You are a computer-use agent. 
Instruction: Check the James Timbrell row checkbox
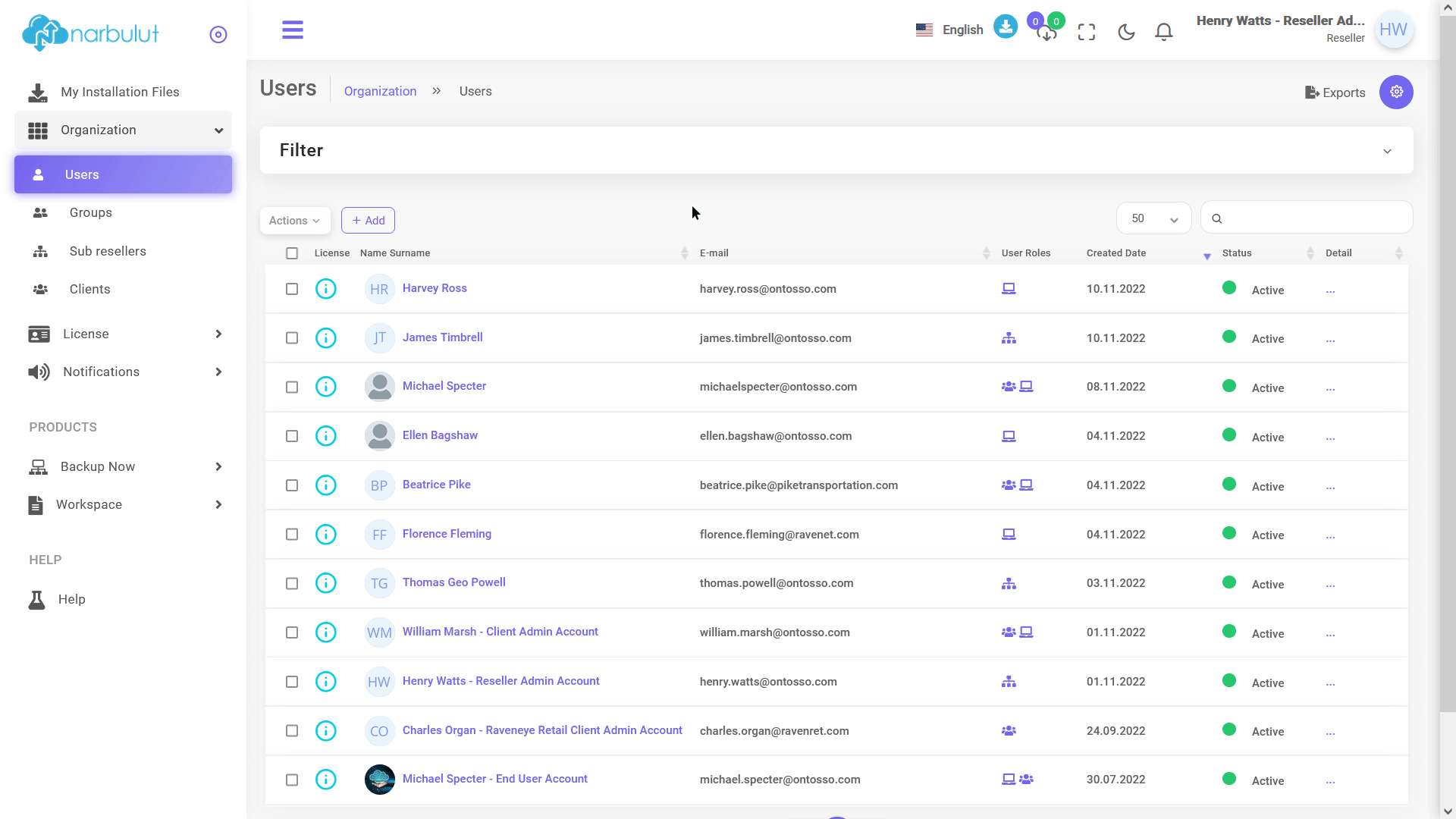pos(292,338)
